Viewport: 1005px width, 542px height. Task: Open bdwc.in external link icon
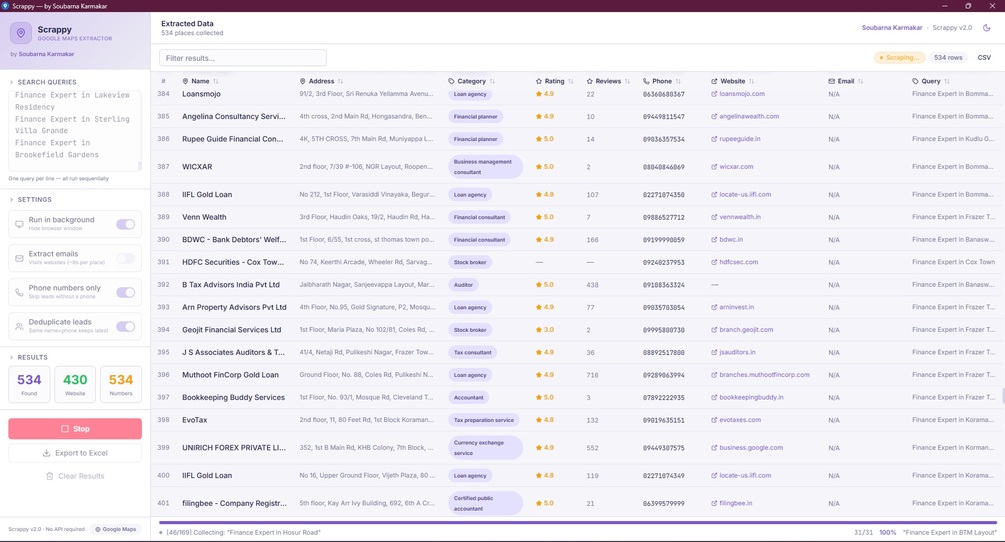pyautogui.click(x=714, y=240)
